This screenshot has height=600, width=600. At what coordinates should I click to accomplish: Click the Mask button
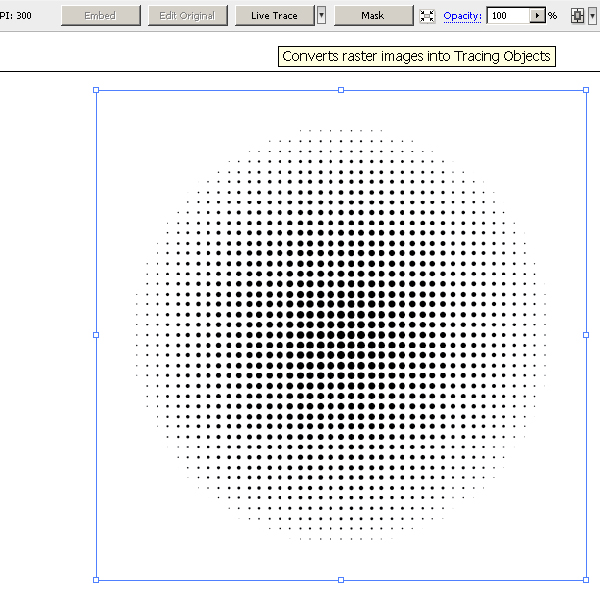coord(373,16)
